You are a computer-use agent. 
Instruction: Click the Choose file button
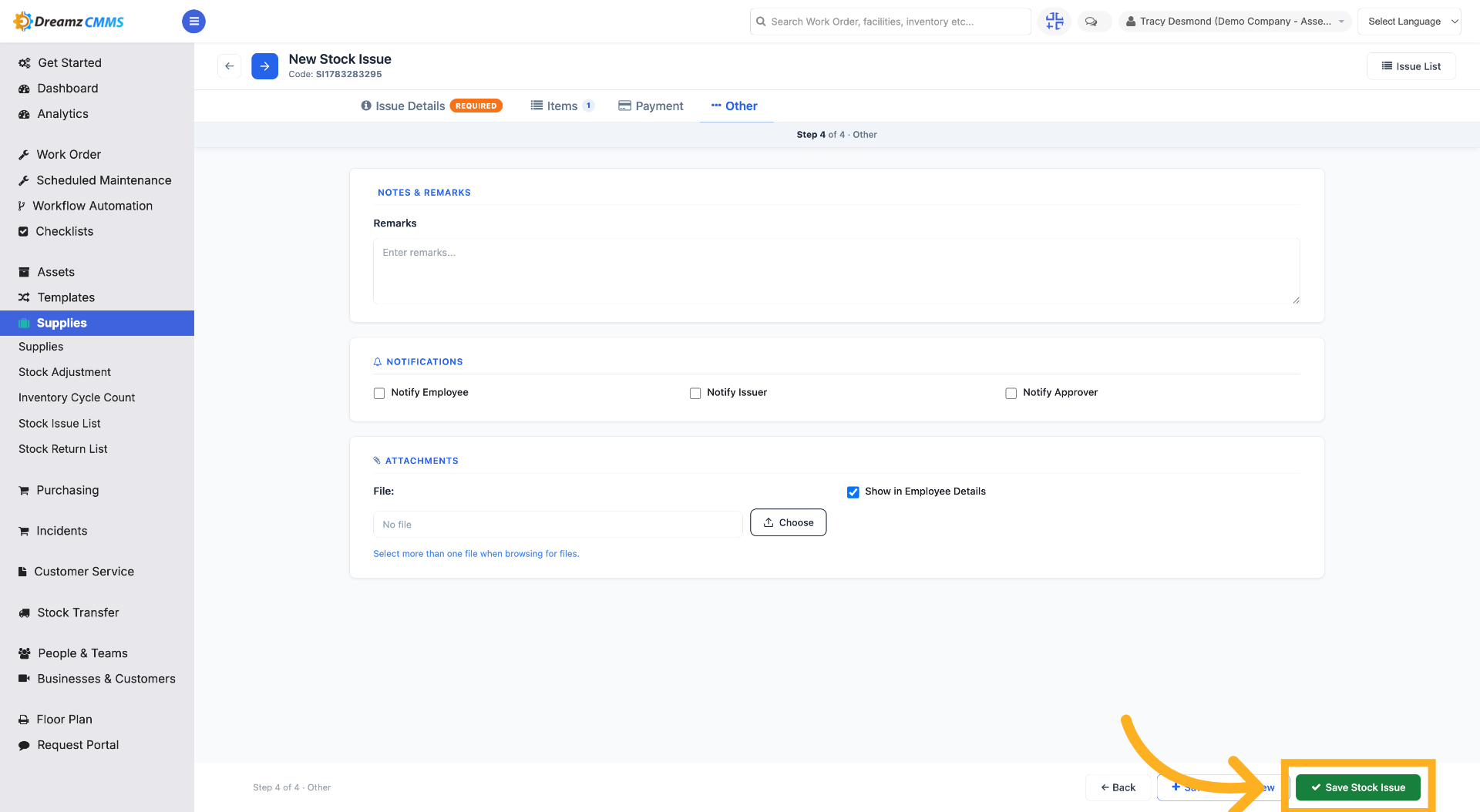(788, 523)
